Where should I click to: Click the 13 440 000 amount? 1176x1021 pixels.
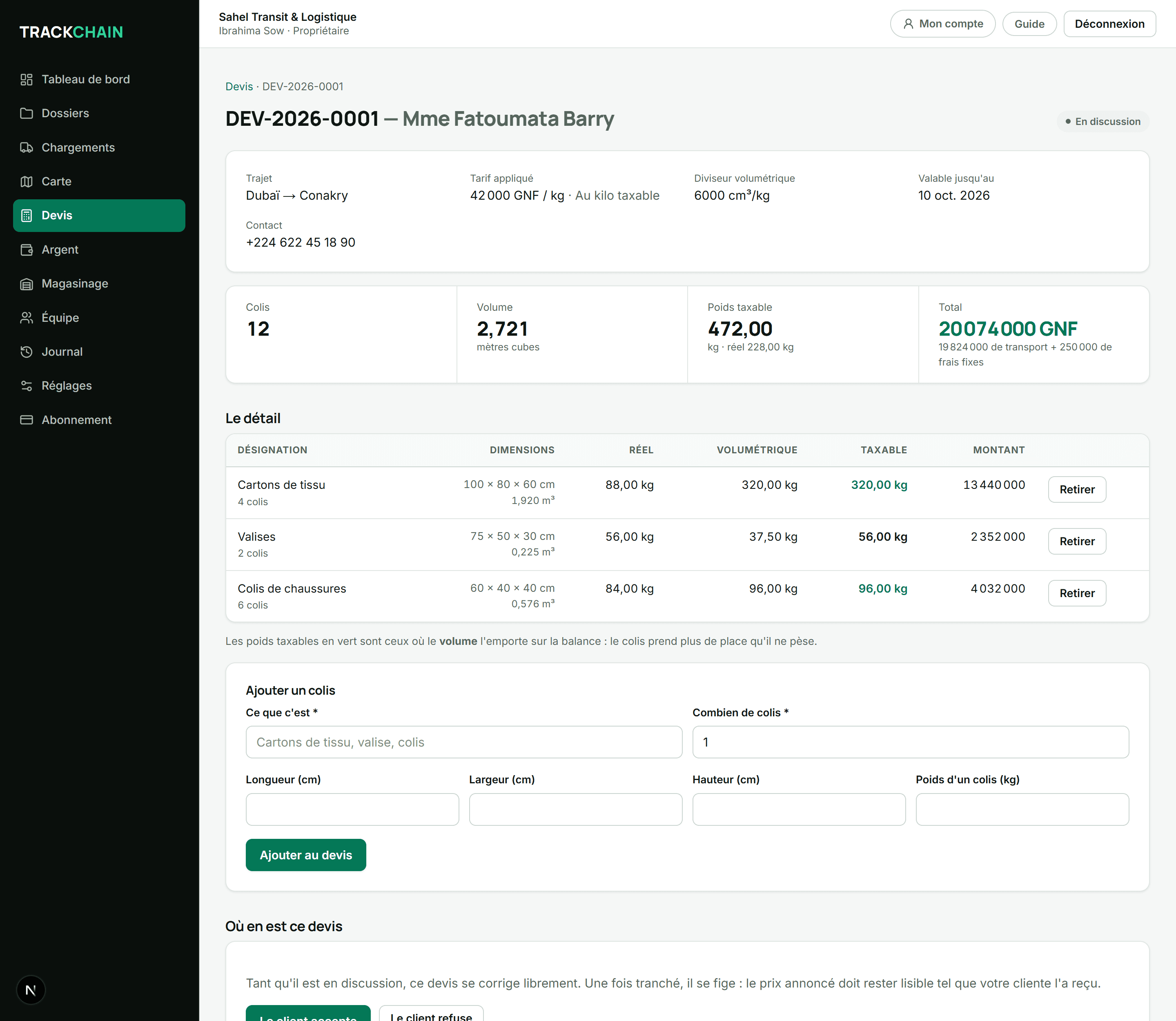pyautogui.click(x=993, y=485)
